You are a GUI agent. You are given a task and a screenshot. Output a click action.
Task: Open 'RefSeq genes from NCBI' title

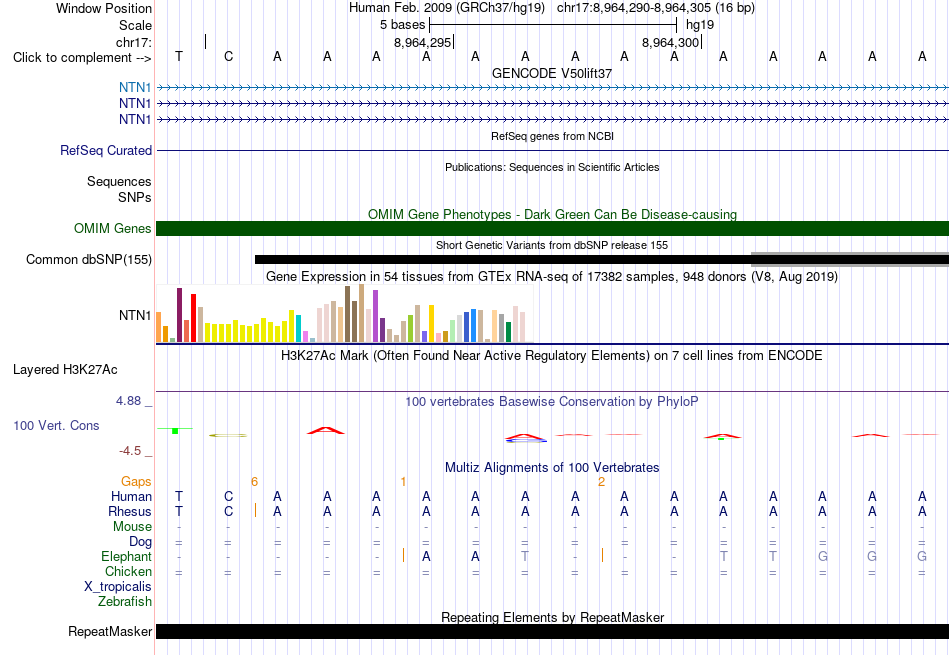[552, 136]
